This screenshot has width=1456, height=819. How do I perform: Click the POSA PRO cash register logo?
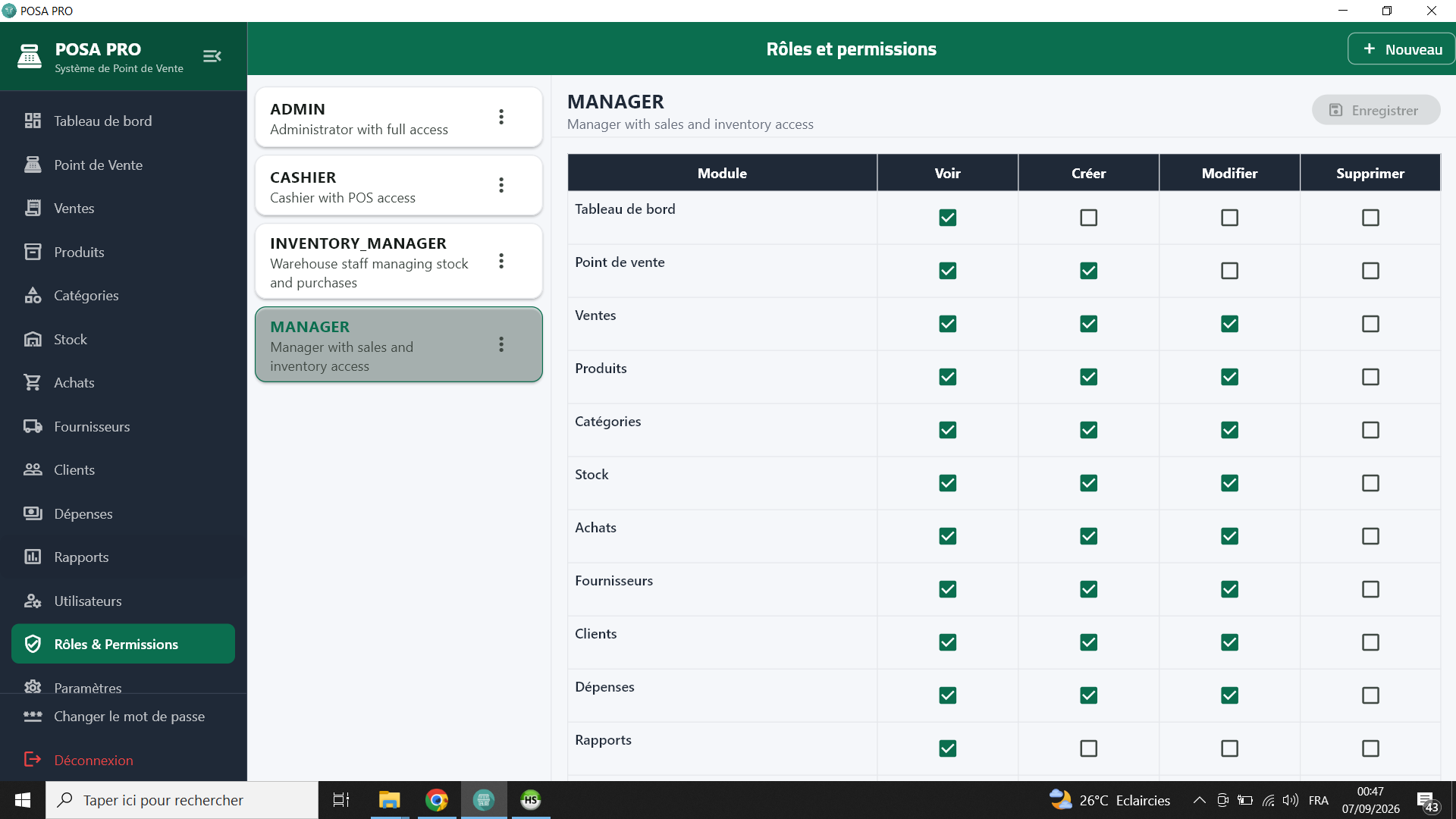coord(30,56)
